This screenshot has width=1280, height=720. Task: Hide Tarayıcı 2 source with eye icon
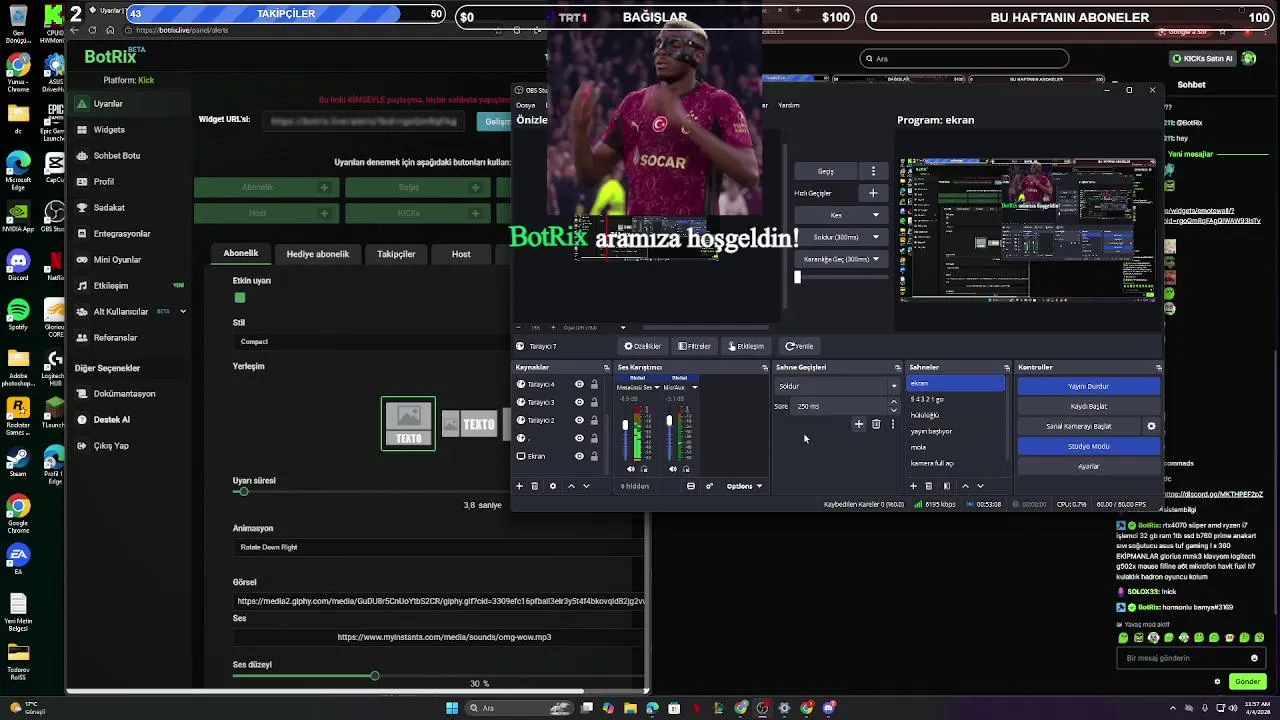coord(579,420)
